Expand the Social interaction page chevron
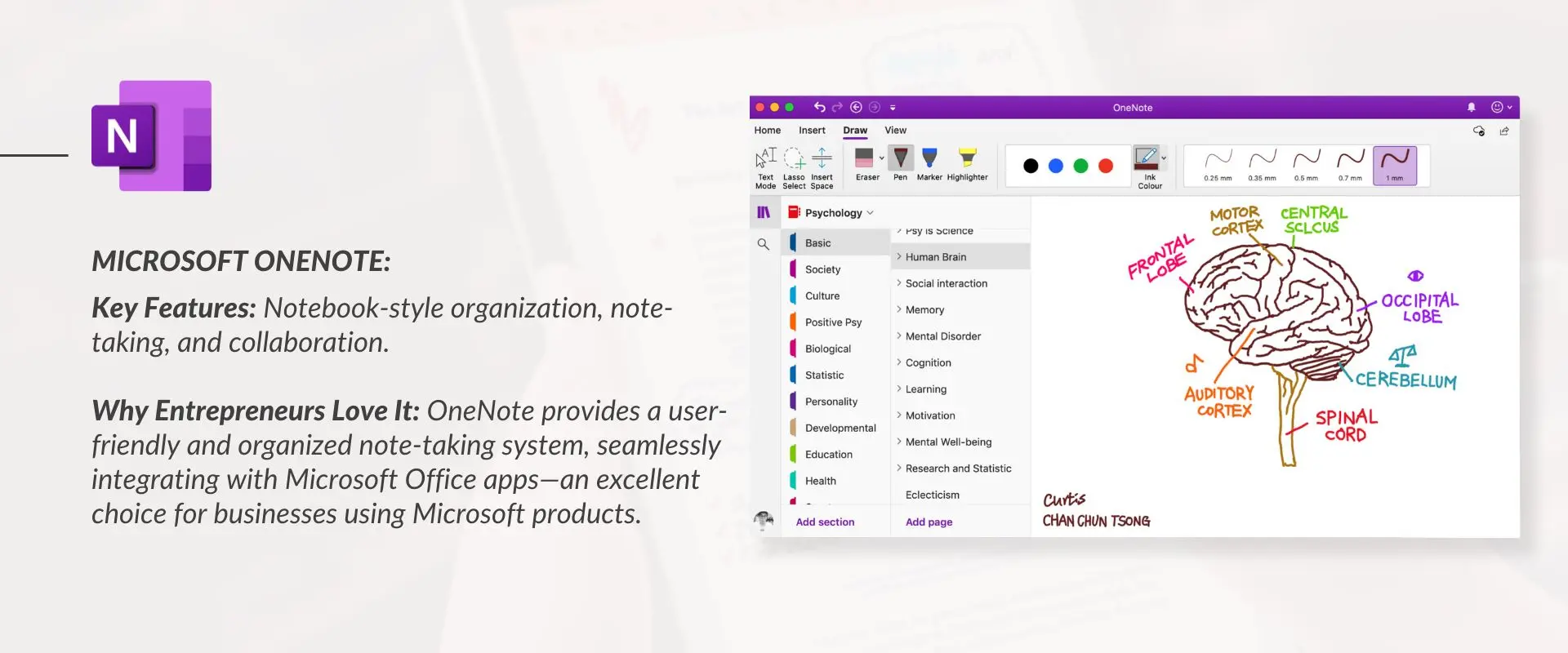This screenshot has height=653, width=1568. click(899, 283)
